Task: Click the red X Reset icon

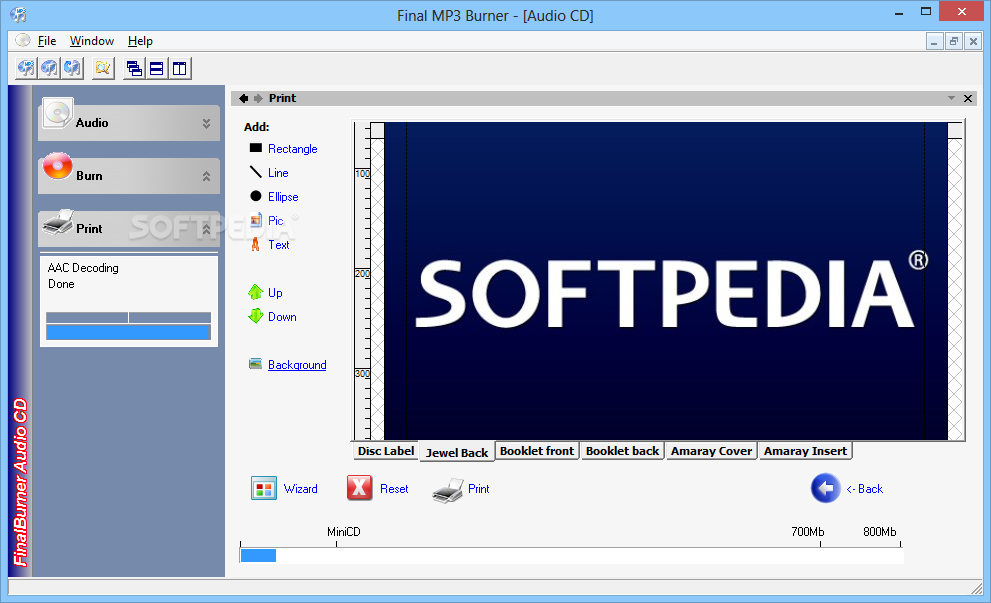Action: click(x=359, y=488)
